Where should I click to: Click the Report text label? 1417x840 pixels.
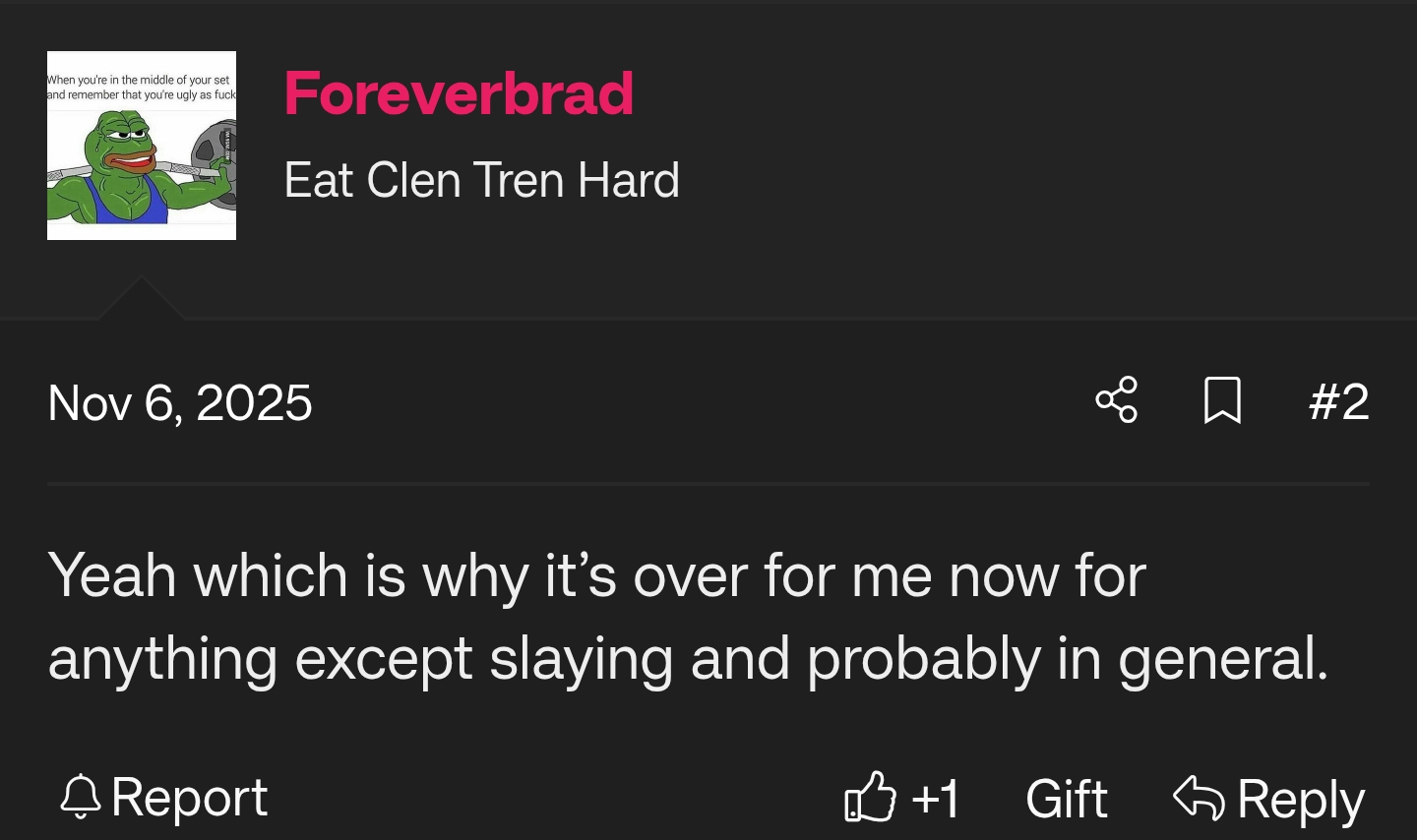pyautogui.click(x=189, y=797)
